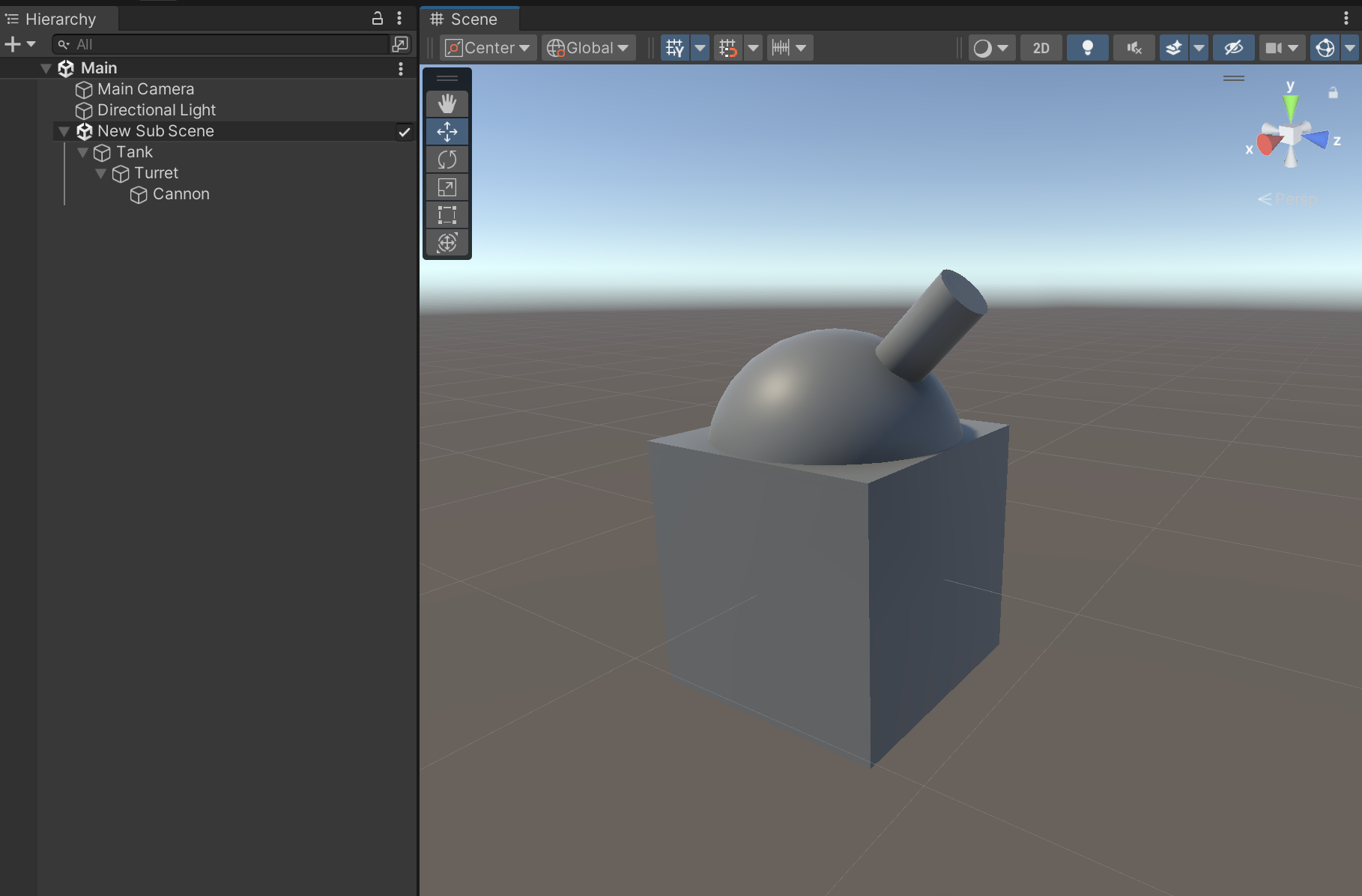Toggle 2D view mode
The width and height of the screenshot is (1362, 896).
tap(1041, 48)
